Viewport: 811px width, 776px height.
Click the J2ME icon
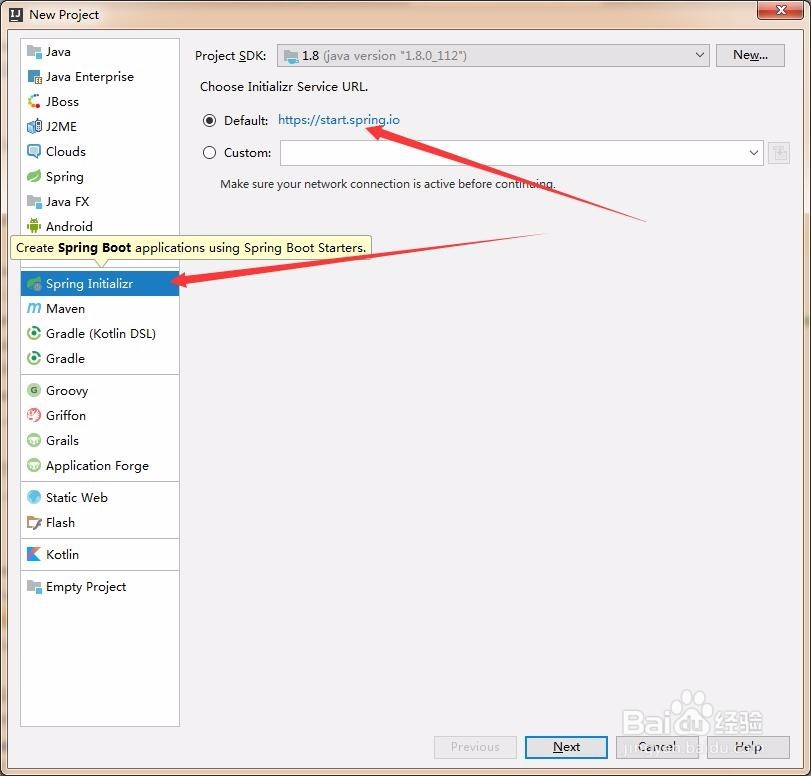click(34, 126)
